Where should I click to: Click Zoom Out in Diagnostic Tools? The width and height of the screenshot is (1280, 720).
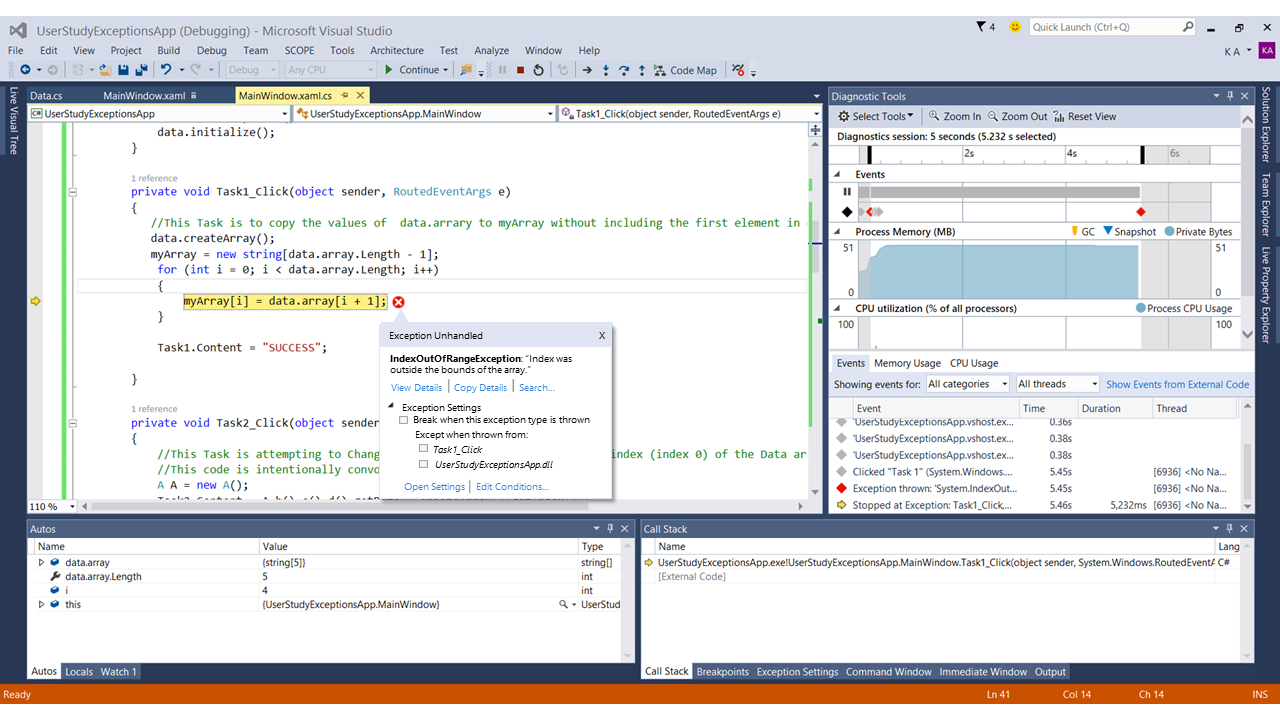(x=1017, y=116)
